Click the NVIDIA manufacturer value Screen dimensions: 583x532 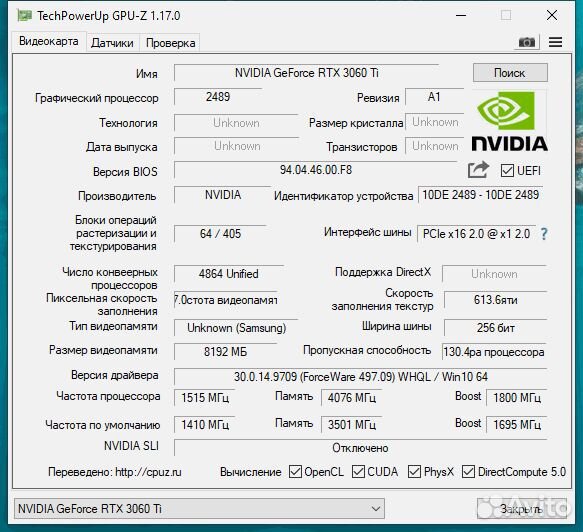(x=223, y=195)
